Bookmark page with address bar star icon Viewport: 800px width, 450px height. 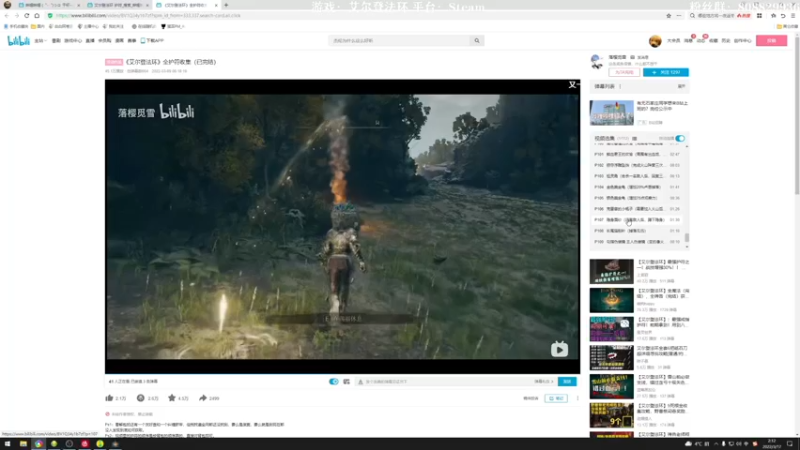(x=668, y=16)
